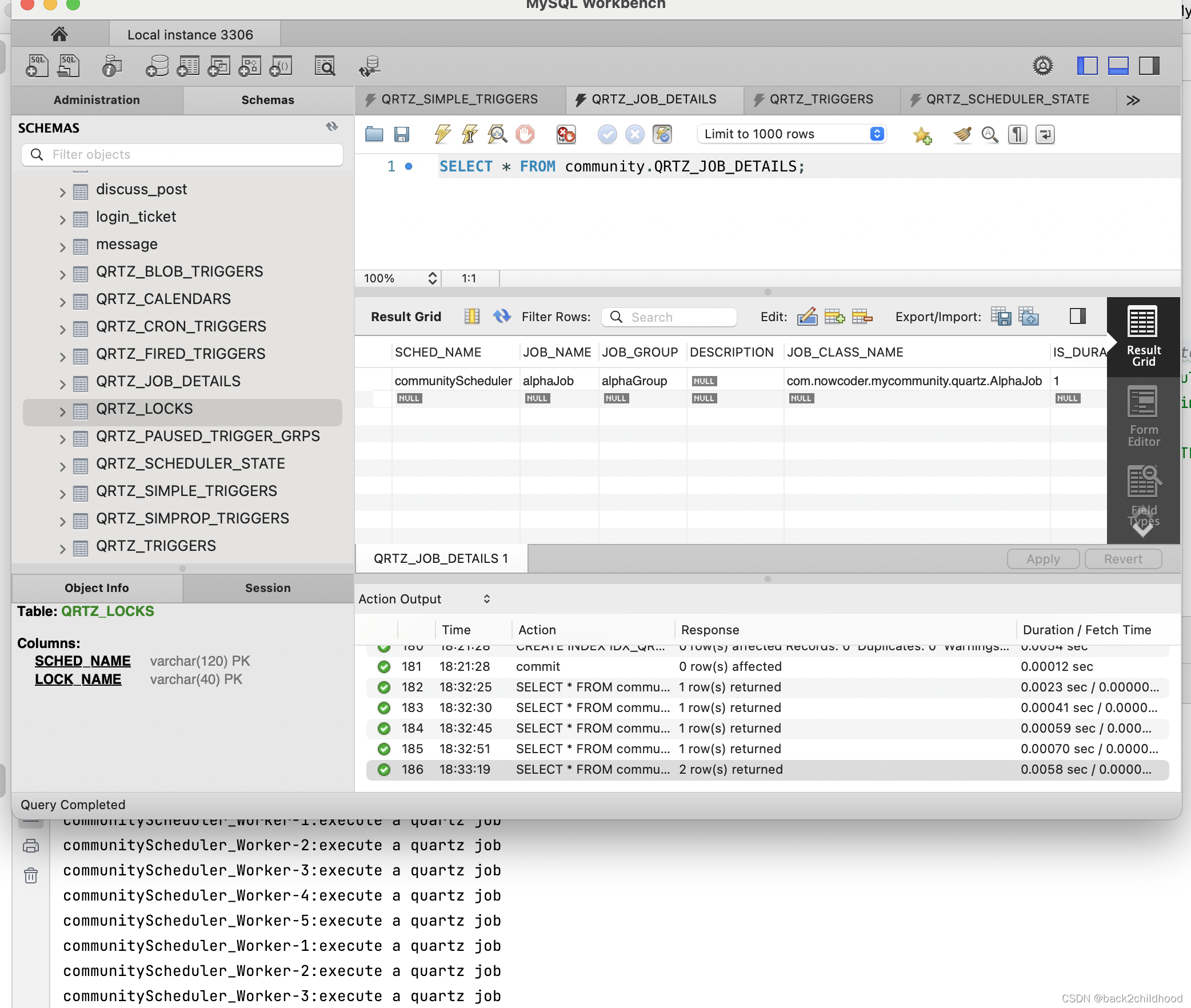Expand the QRTZ_LOCKS table node

pos(63,411)
